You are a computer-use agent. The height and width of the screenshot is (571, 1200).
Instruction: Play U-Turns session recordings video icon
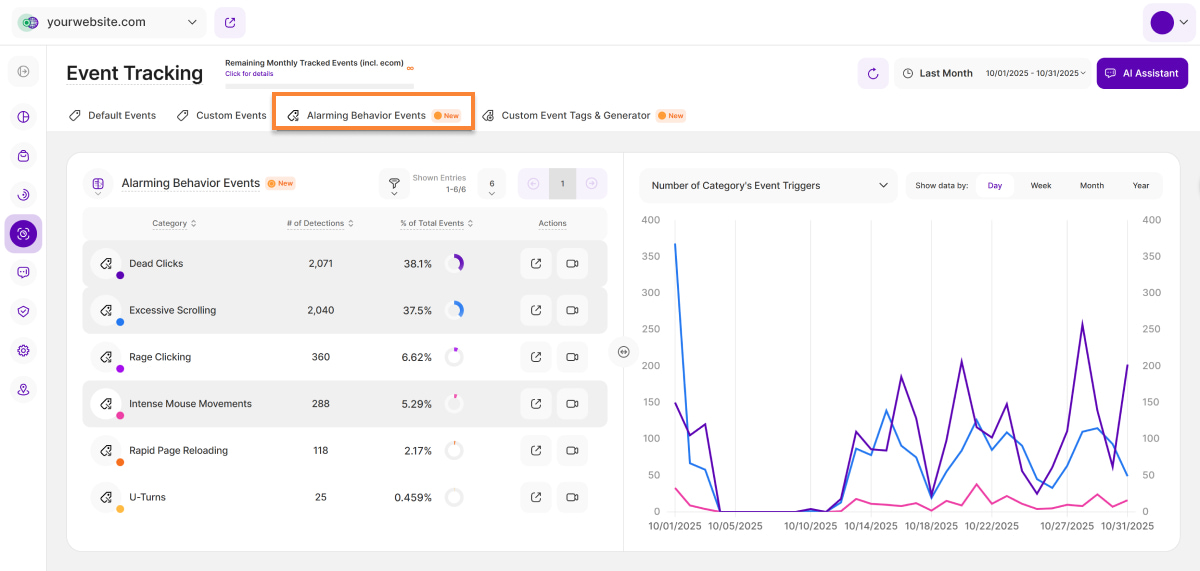572,497
